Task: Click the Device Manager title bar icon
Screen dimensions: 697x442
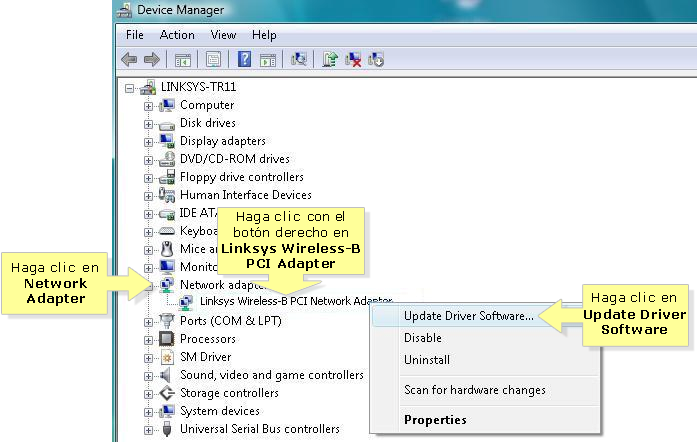Action: [x=124, y=10]
